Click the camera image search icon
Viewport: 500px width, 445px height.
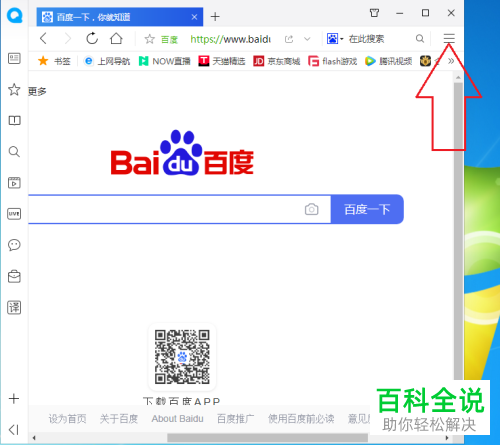tap(312, 209)
